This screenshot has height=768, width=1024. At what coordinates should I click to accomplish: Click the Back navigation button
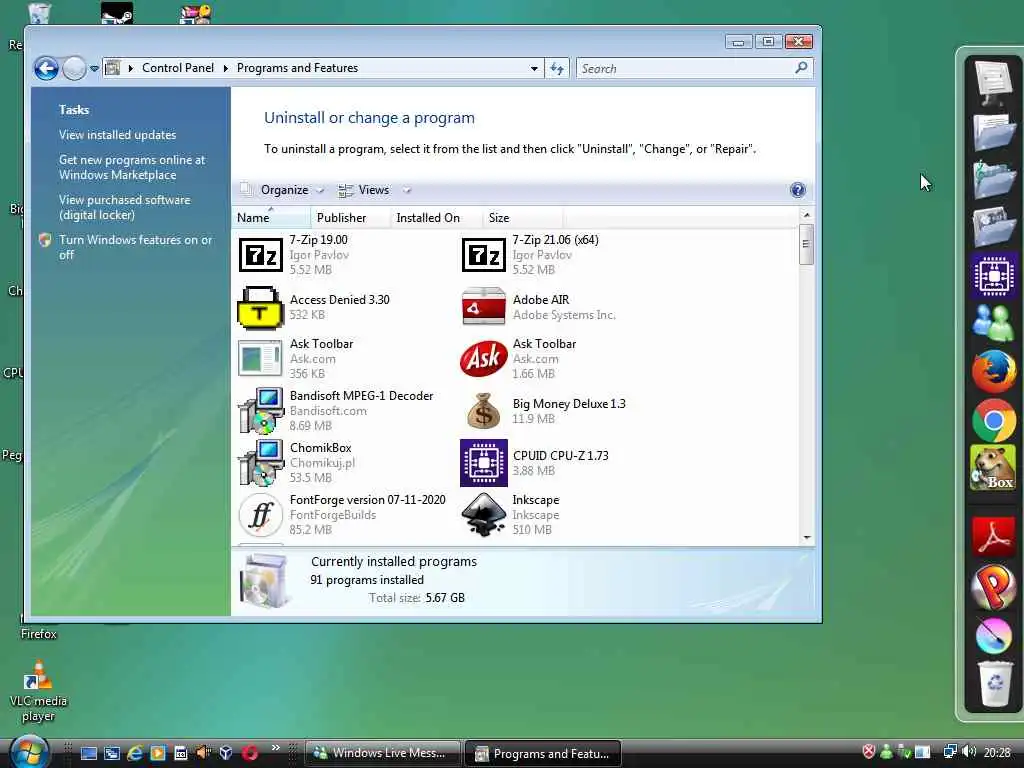pyautogui.click(x=46, y=68)
